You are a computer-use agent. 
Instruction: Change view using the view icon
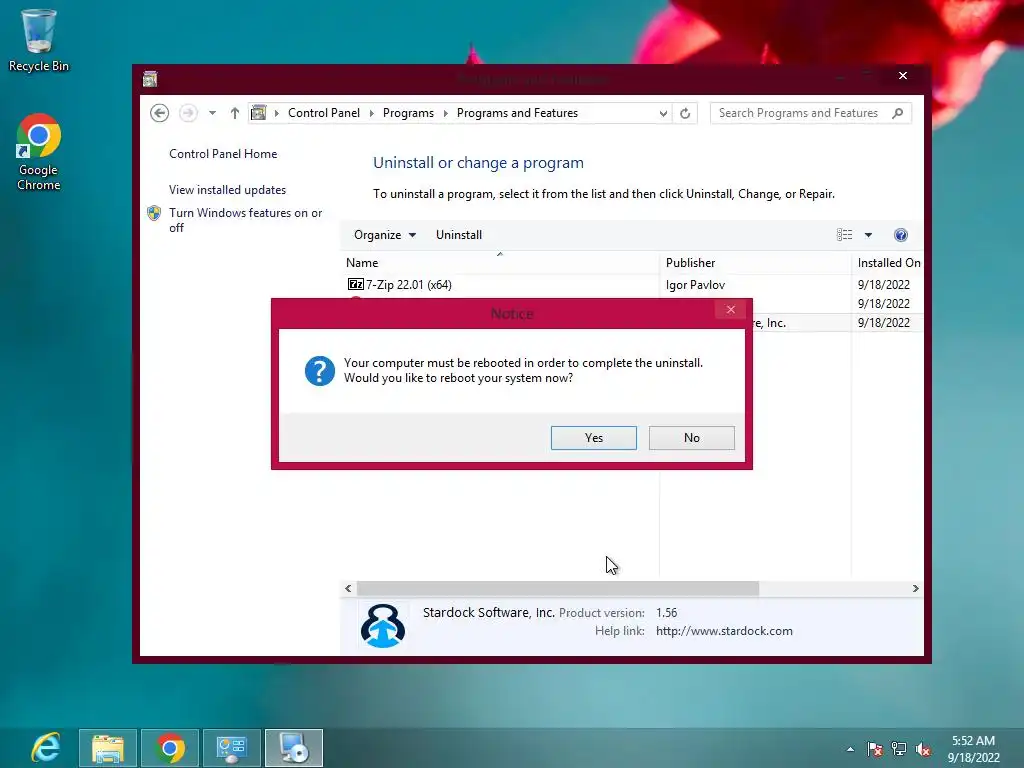(x=844, y=235)
